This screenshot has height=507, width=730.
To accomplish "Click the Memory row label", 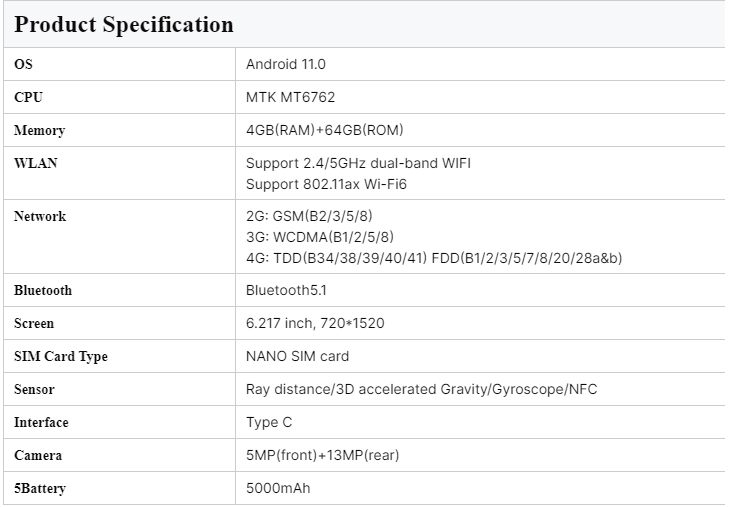I will click(39, 130).
